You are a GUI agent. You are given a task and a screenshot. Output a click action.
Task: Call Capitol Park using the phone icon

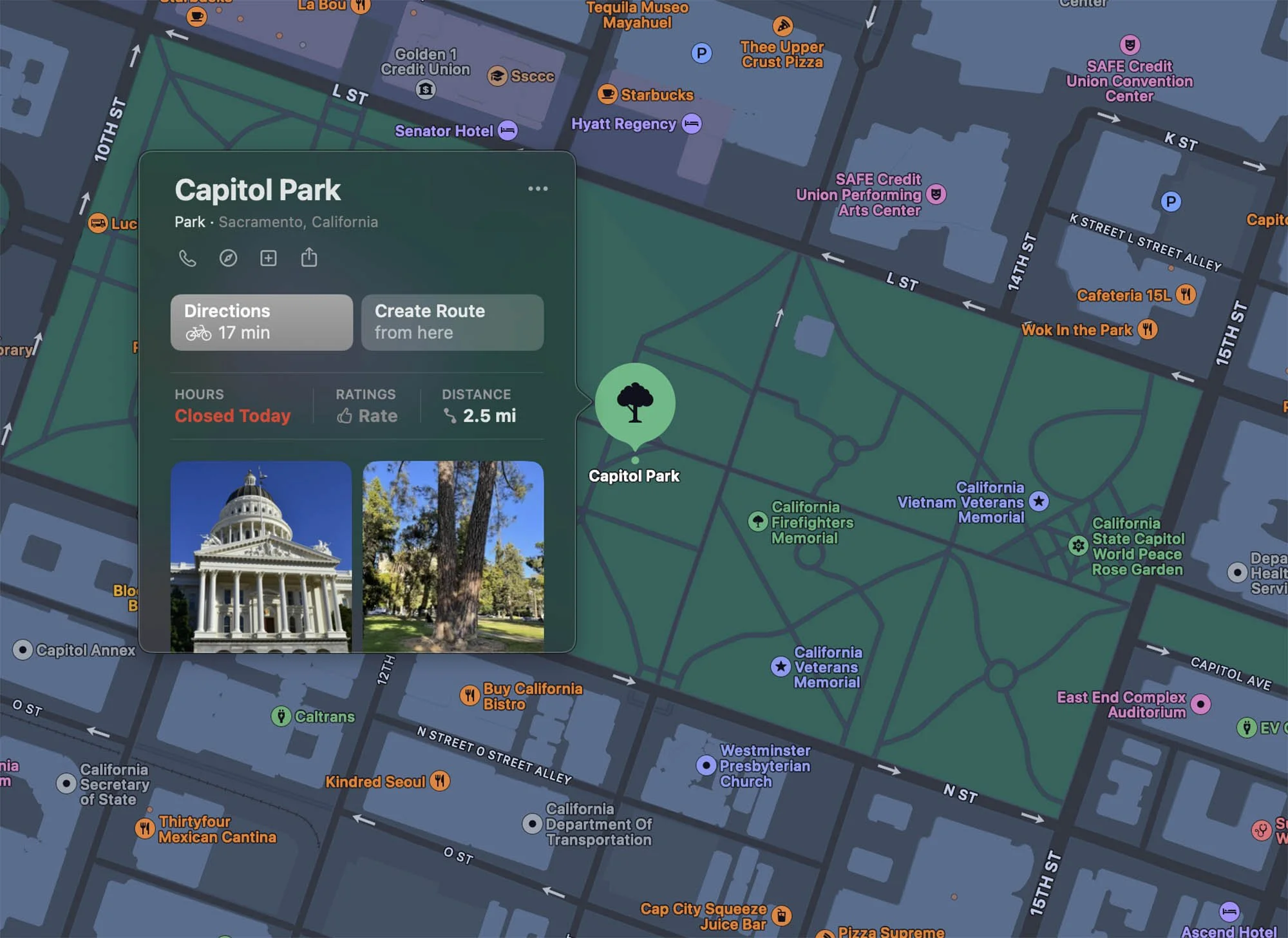tap(187, 258)
